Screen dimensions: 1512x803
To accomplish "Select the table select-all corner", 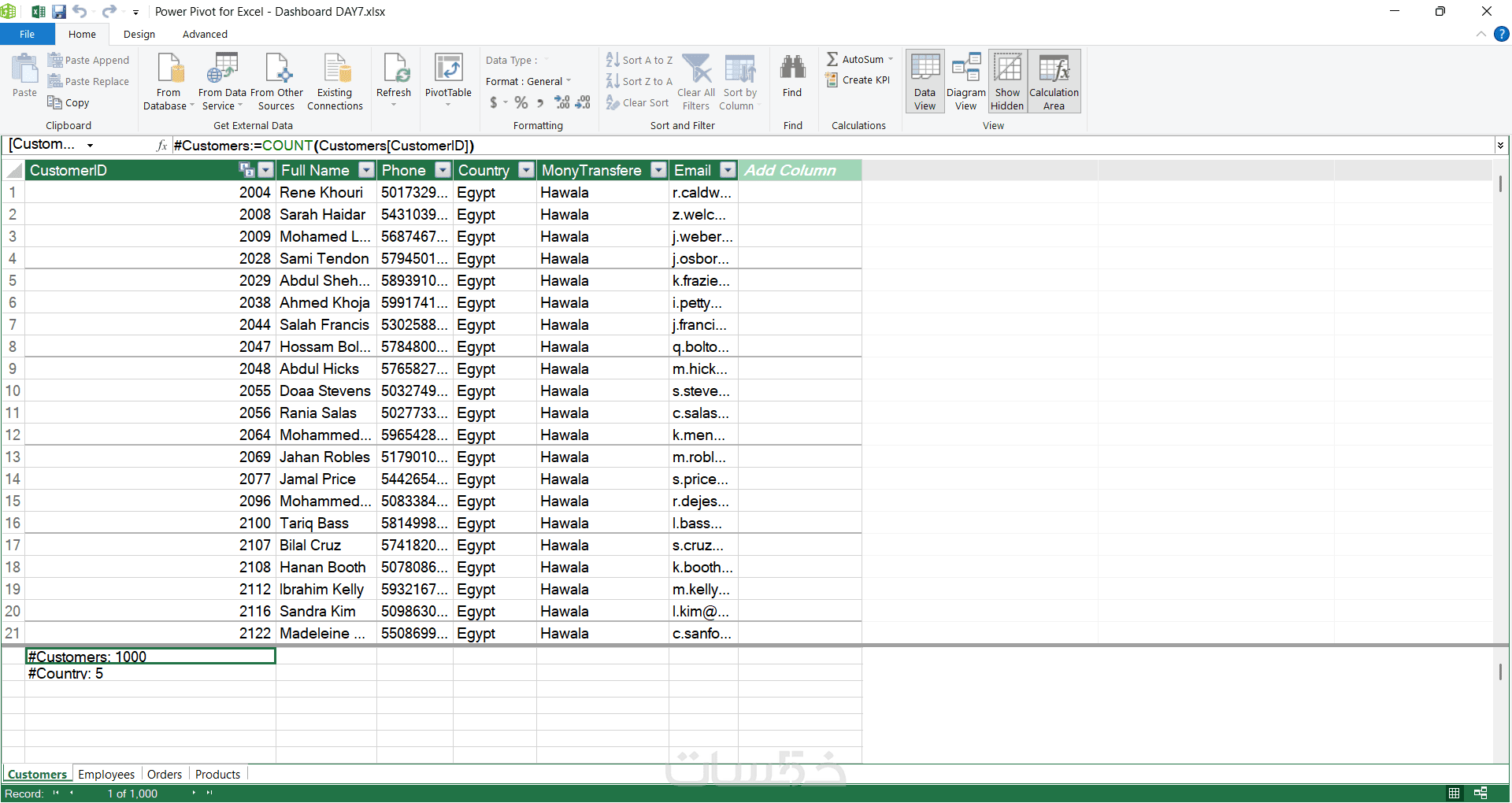I will pyautogui.click(x=13, y=170).
